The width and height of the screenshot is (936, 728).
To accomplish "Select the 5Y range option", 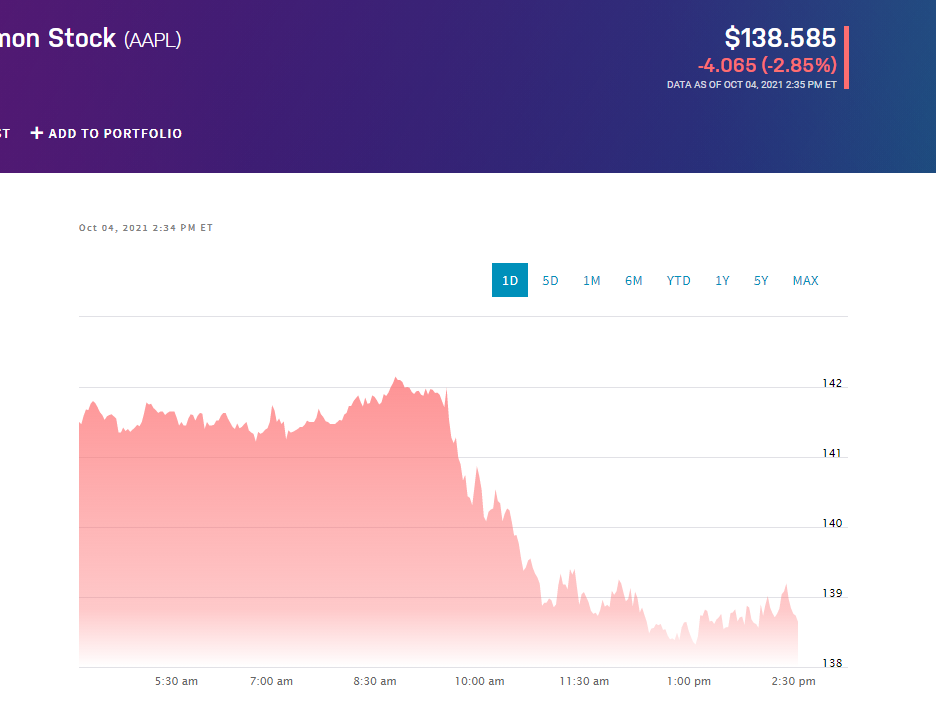I will click(761, 280).
